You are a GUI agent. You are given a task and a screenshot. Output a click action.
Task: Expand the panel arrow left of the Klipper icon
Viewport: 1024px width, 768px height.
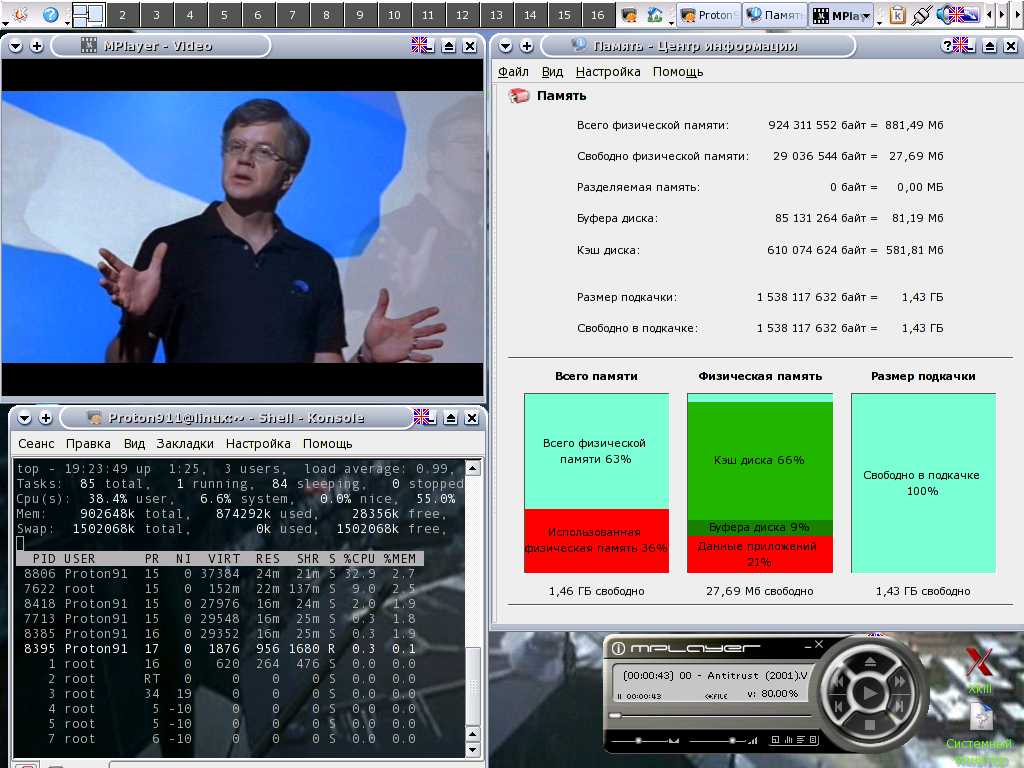(x=880, y=24)
